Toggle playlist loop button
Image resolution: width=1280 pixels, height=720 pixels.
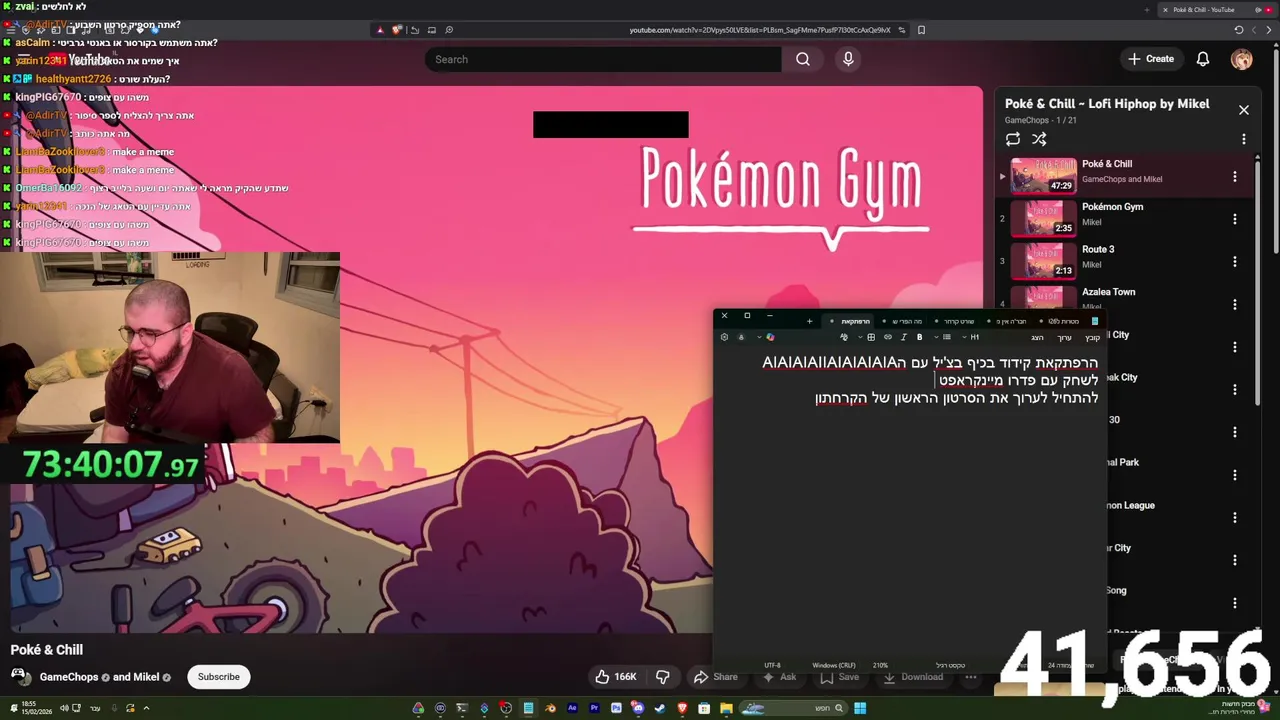[1013, 139]
